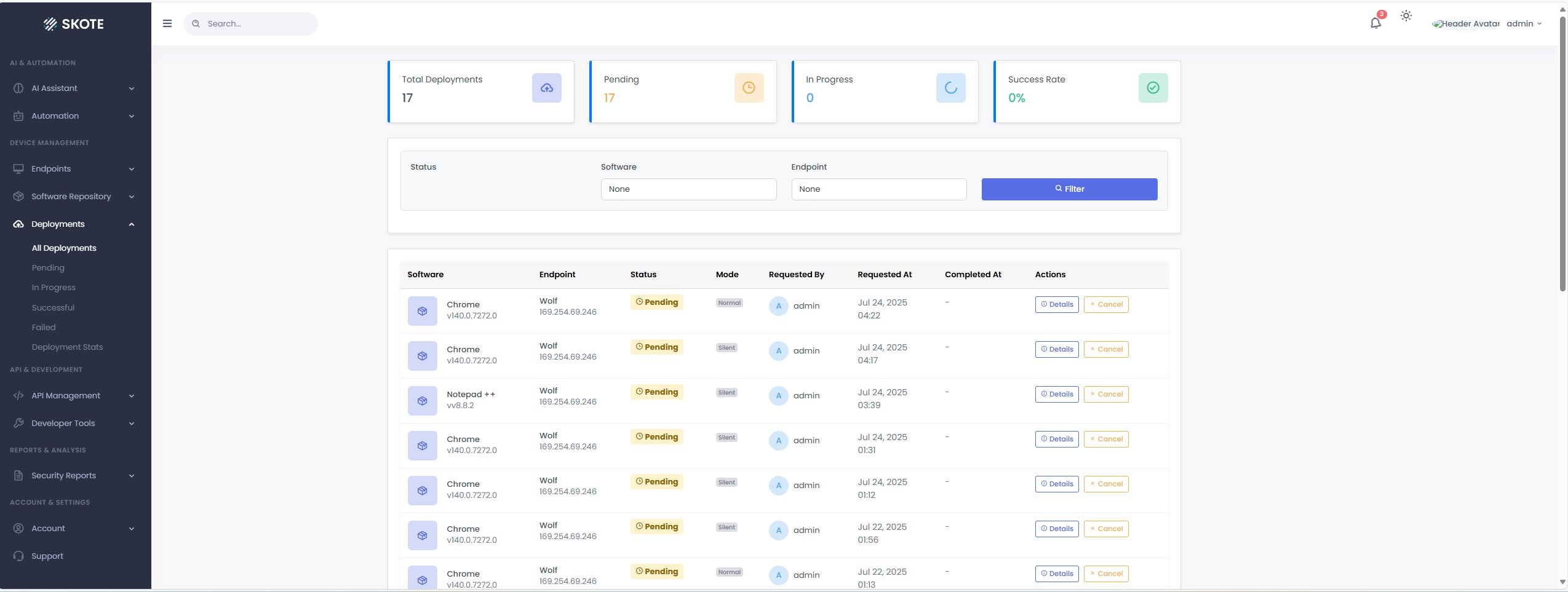Click the In Progress spinner icon
Viewport: 1568px width, 592px height.
pyautogui.click(x=950, y=88)
